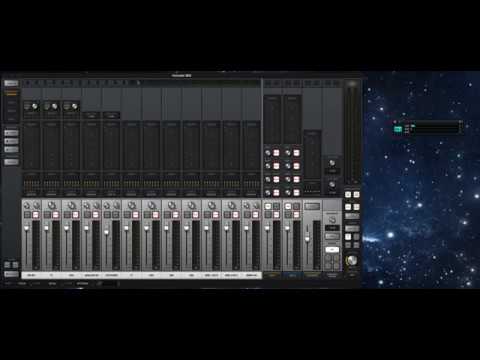Click the small box above channel 5 inserts

tap(111, 116)
